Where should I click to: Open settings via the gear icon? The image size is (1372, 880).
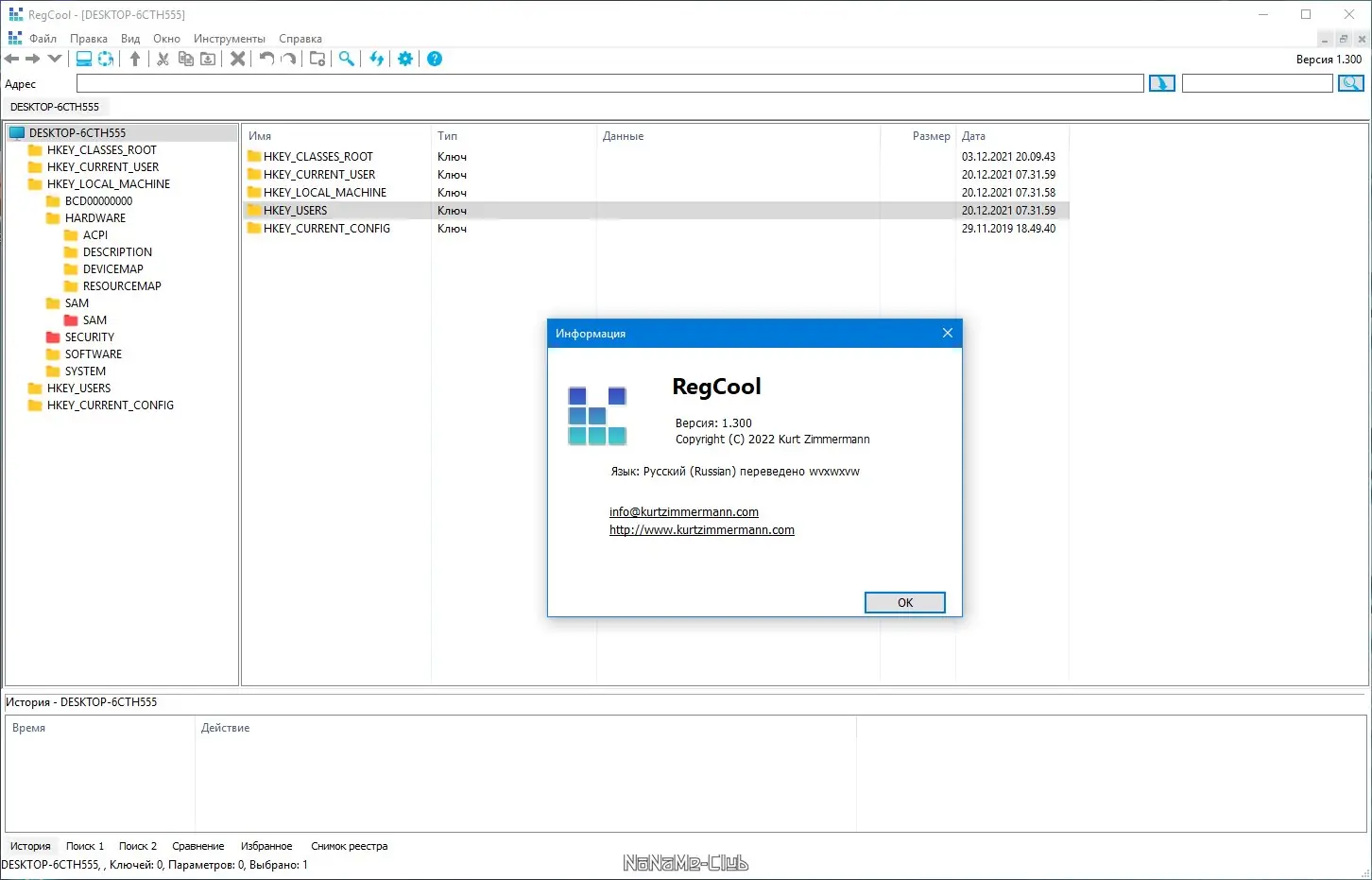point(405,59)
